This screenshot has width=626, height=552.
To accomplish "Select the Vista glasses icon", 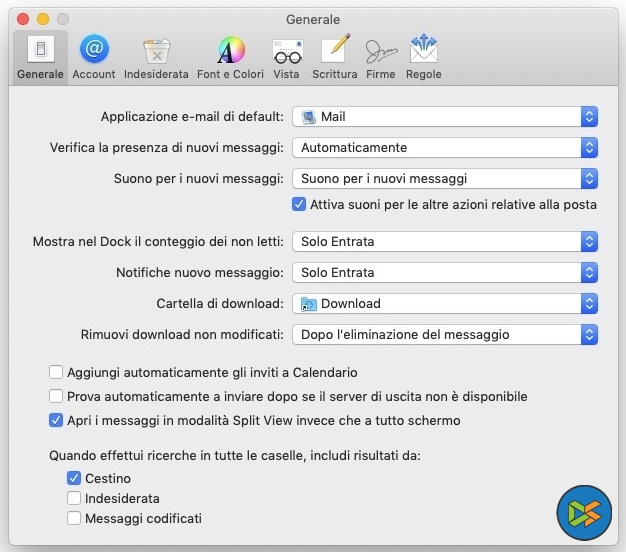I will [286, 56].
